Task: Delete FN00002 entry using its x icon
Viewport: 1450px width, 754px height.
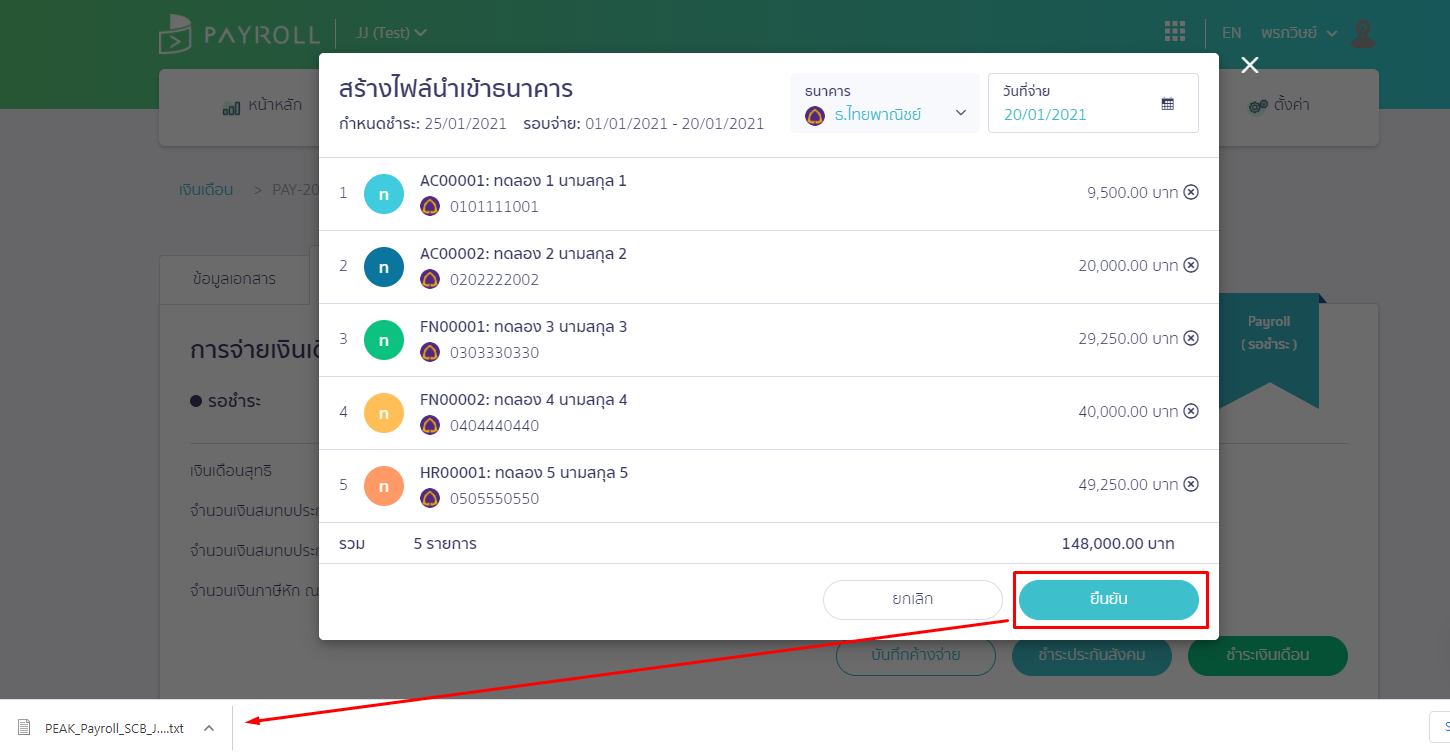Action: coord(1190,411)
